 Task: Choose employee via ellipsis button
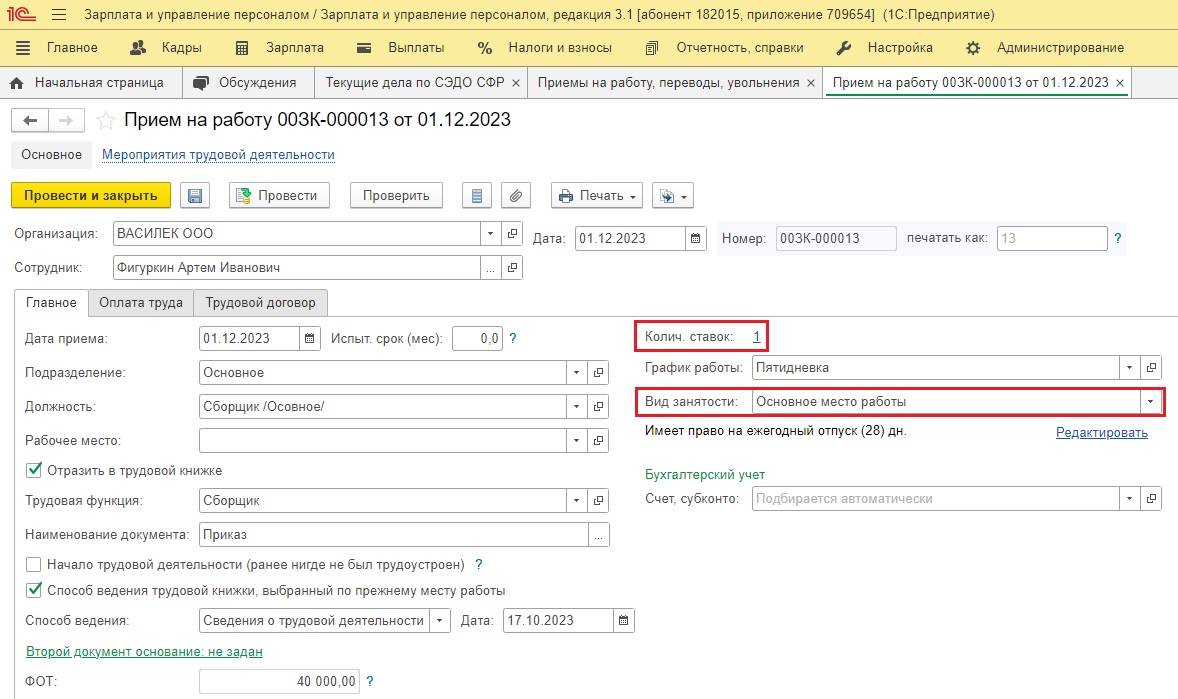(491, 268)
